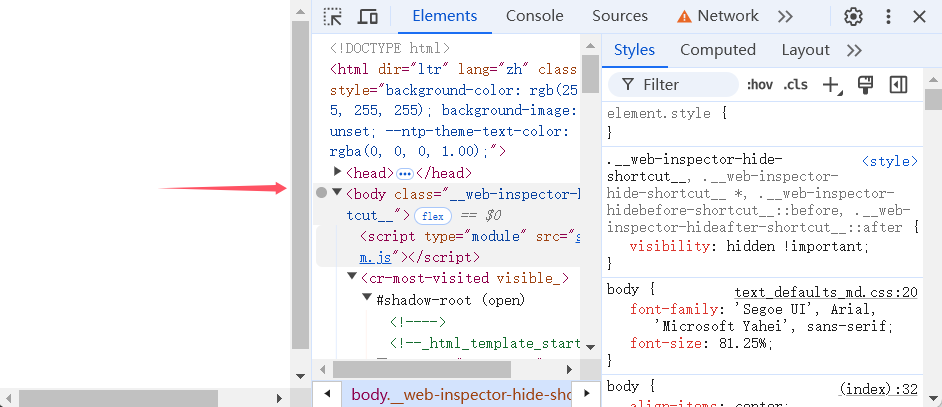Switch to the Console tab

[x=534, y=16]
